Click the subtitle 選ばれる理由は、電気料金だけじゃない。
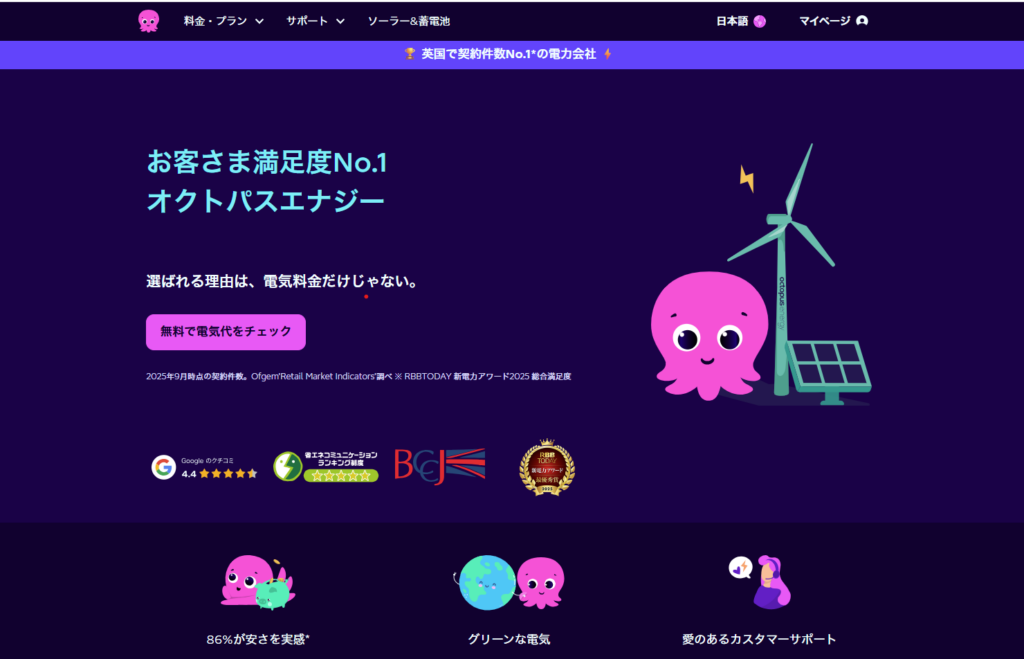 [x=281, y=281]
